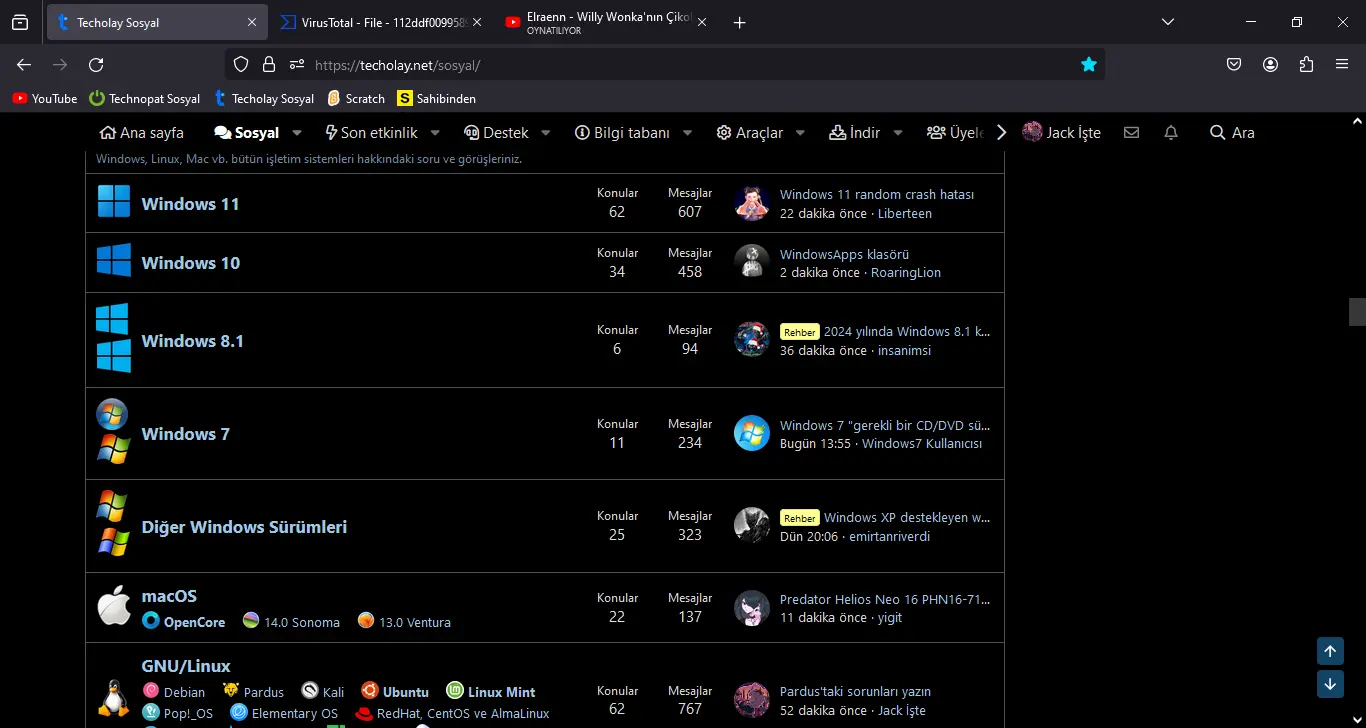Viewport: 1366px width, 728px height.
Task: Open the Firefox application menu
Action: (x=1342, y=65)
